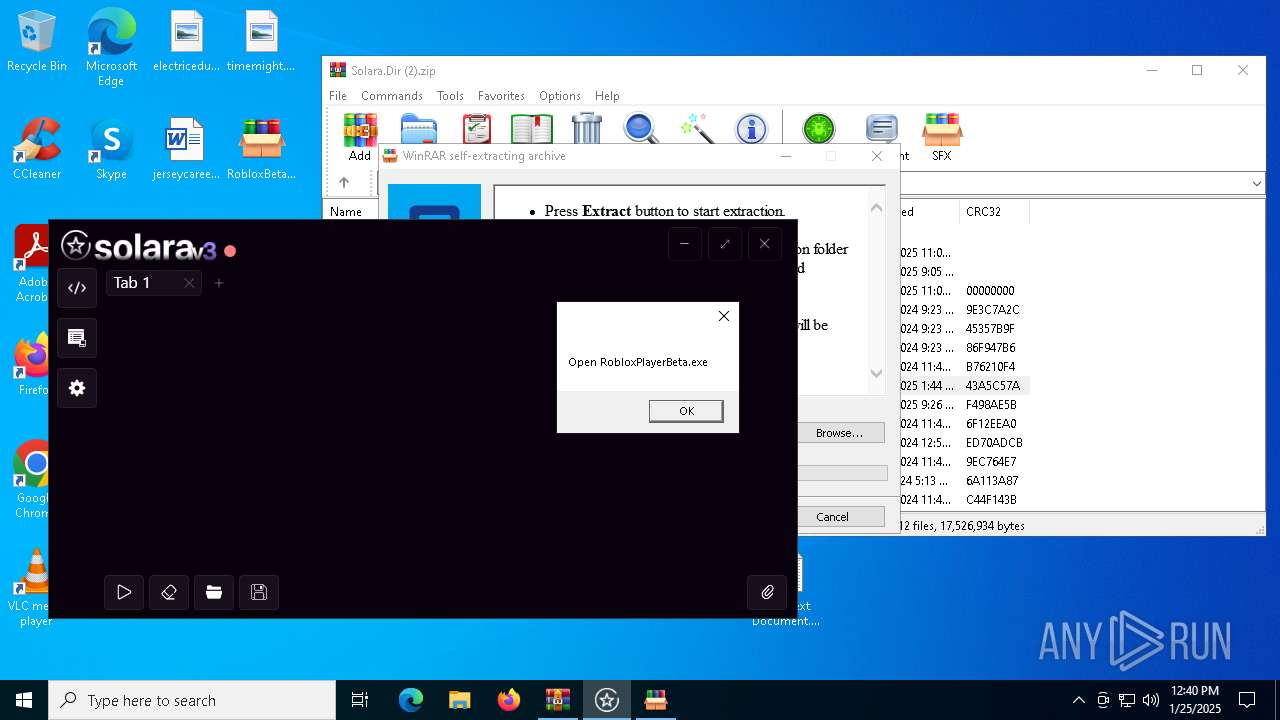1280x720 pixels.
Task: Open the Solara script editor code icon
Action: pos(77,288)
